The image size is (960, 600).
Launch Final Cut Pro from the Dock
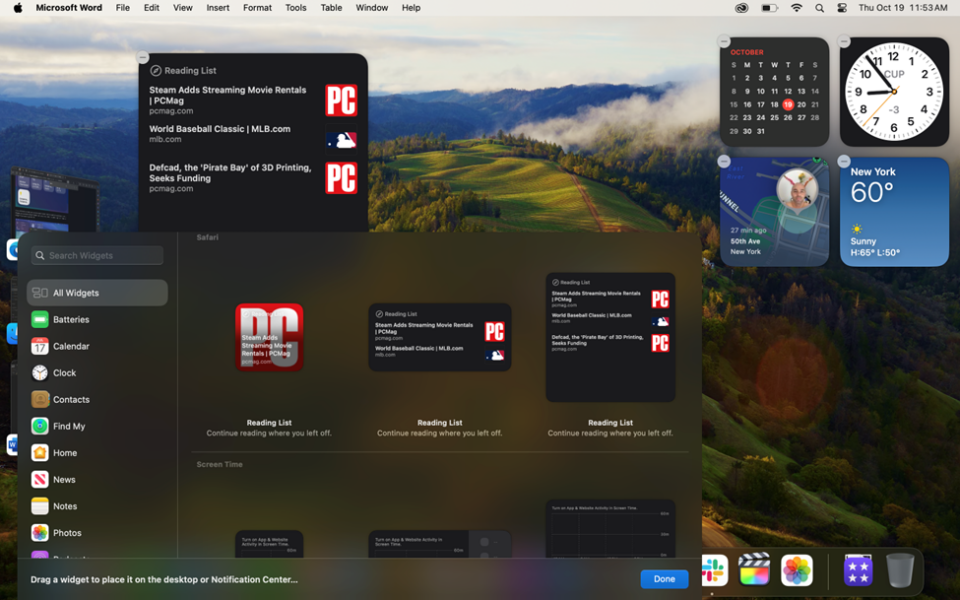pyautogui.click(x=754, y=570)
